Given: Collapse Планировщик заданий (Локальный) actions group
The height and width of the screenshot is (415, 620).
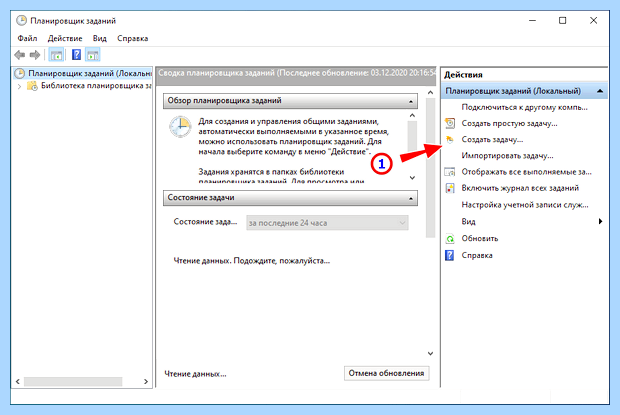Looking at the screenshot, I should tap(600, 91).
